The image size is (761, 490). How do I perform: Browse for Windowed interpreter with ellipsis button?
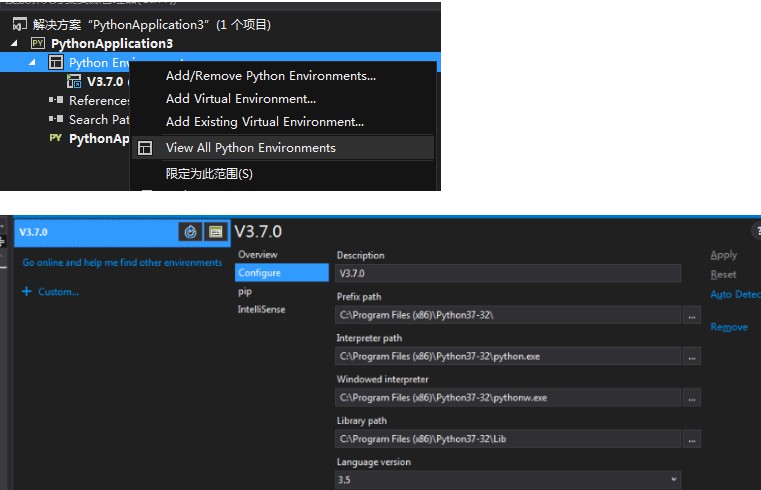[x=692, y=398]
